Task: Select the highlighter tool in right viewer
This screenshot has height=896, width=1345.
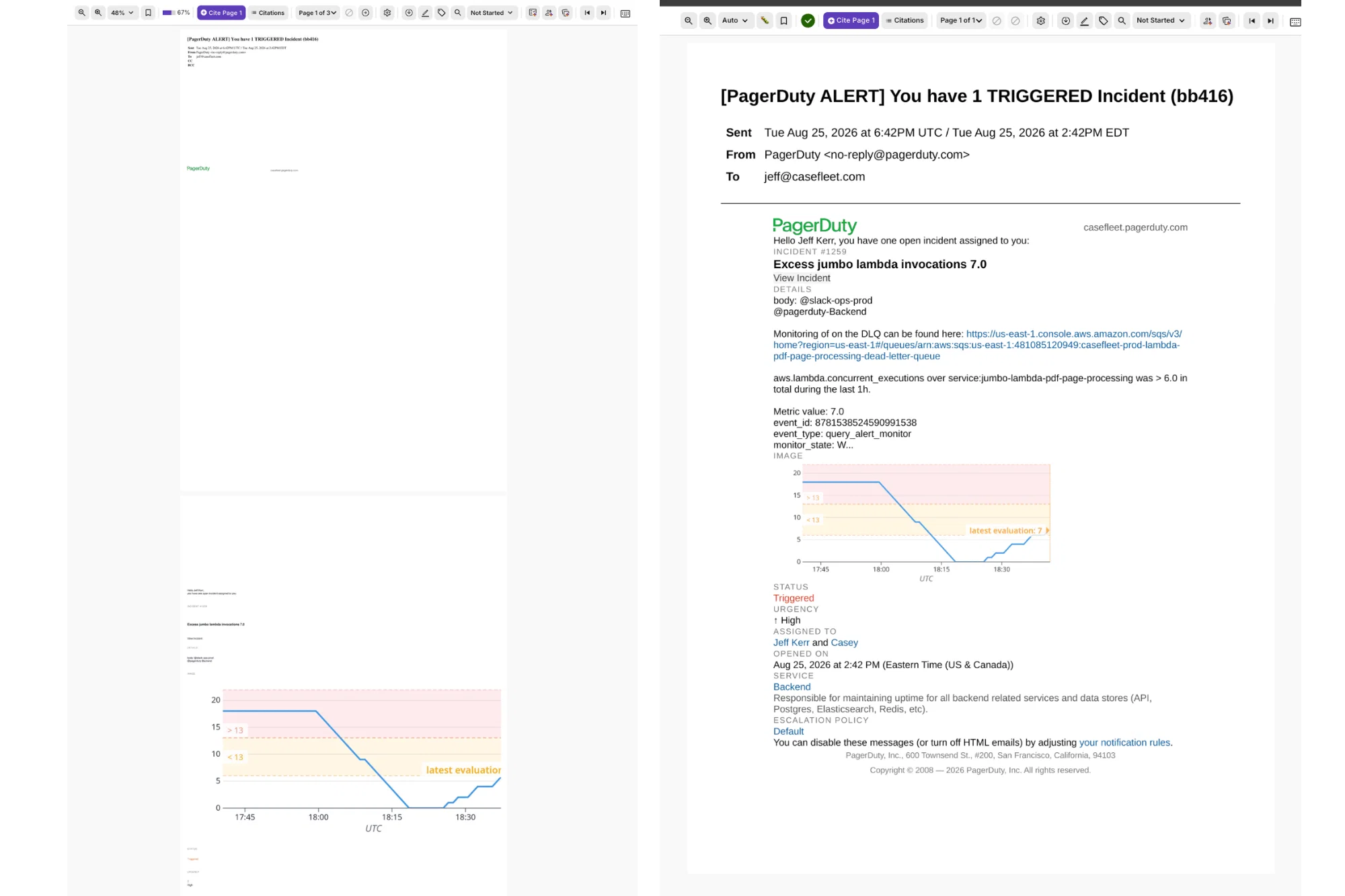Action: tap(765, 21)
